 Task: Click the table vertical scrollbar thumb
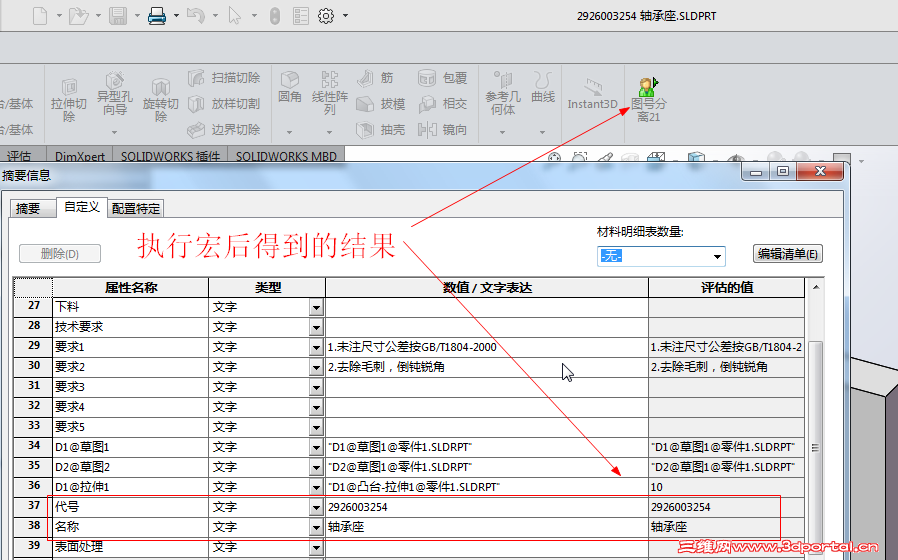(816, 448)
